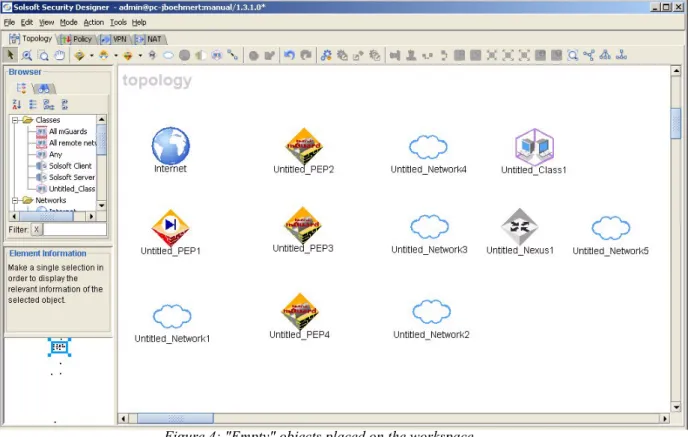This screenshot has width=688, height=437.
Task: Open the Help menu
Action: (139, 22)
